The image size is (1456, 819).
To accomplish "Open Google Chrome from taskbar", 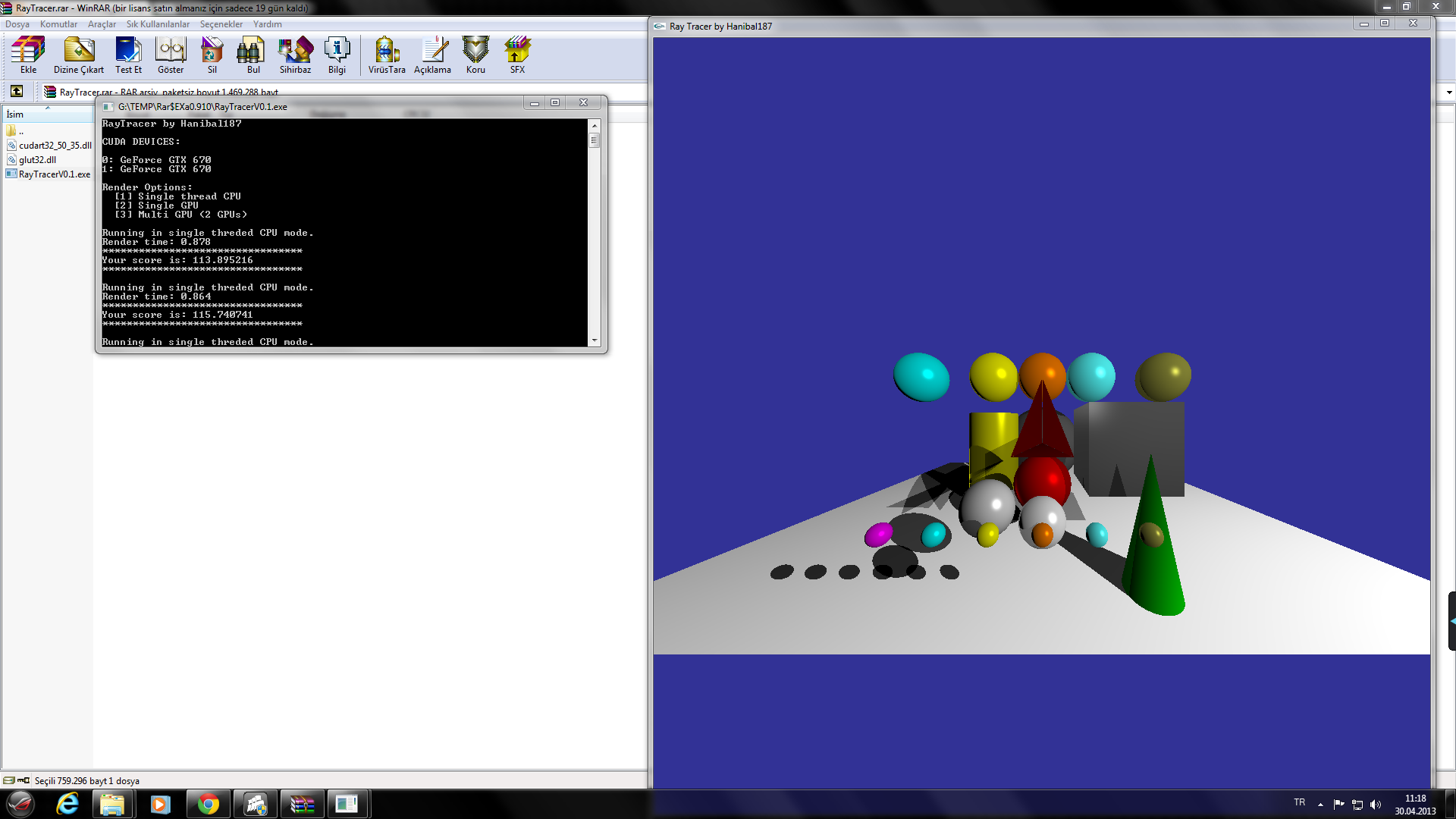I will [x=208, y=804].
